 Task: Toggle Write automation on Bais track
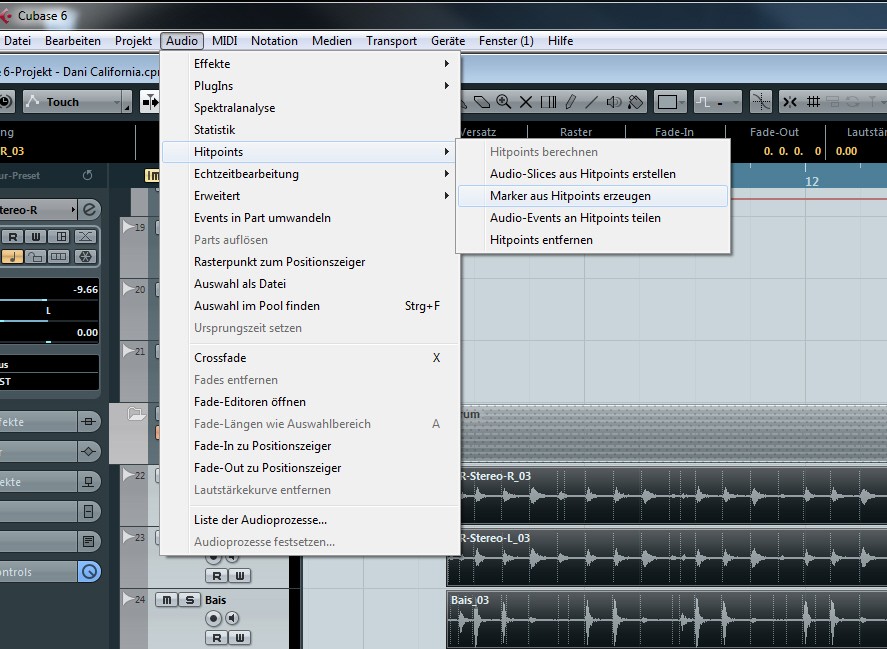coord(240,638)
